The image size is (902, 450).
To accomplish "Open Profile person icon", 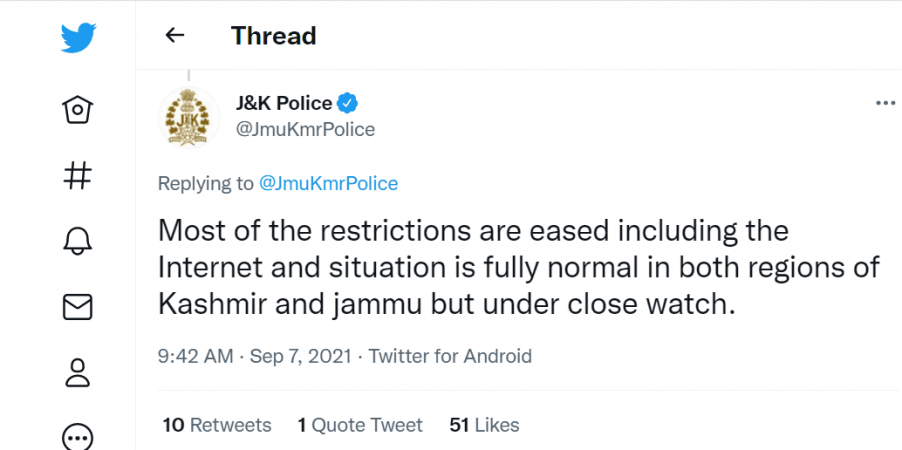I will pos(77,372).
